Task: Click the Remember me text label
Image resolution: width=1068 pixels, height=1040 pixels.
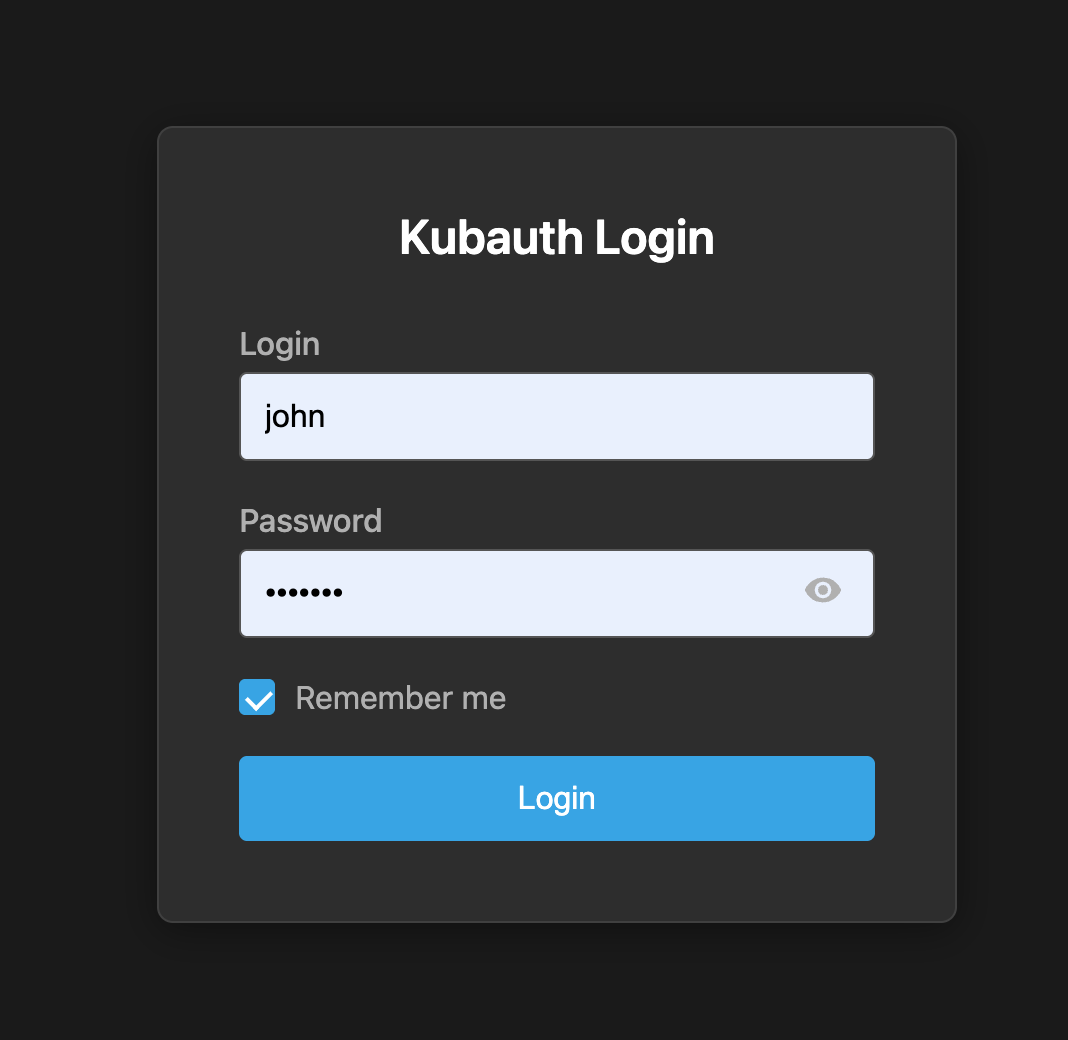Action: [x=399, y=697]
